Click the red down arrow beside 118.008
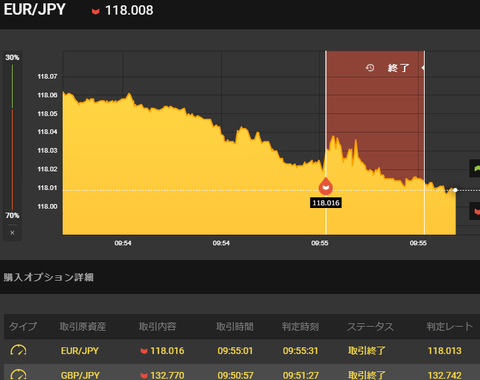This screenshot has height=380, width=480. 96,12
